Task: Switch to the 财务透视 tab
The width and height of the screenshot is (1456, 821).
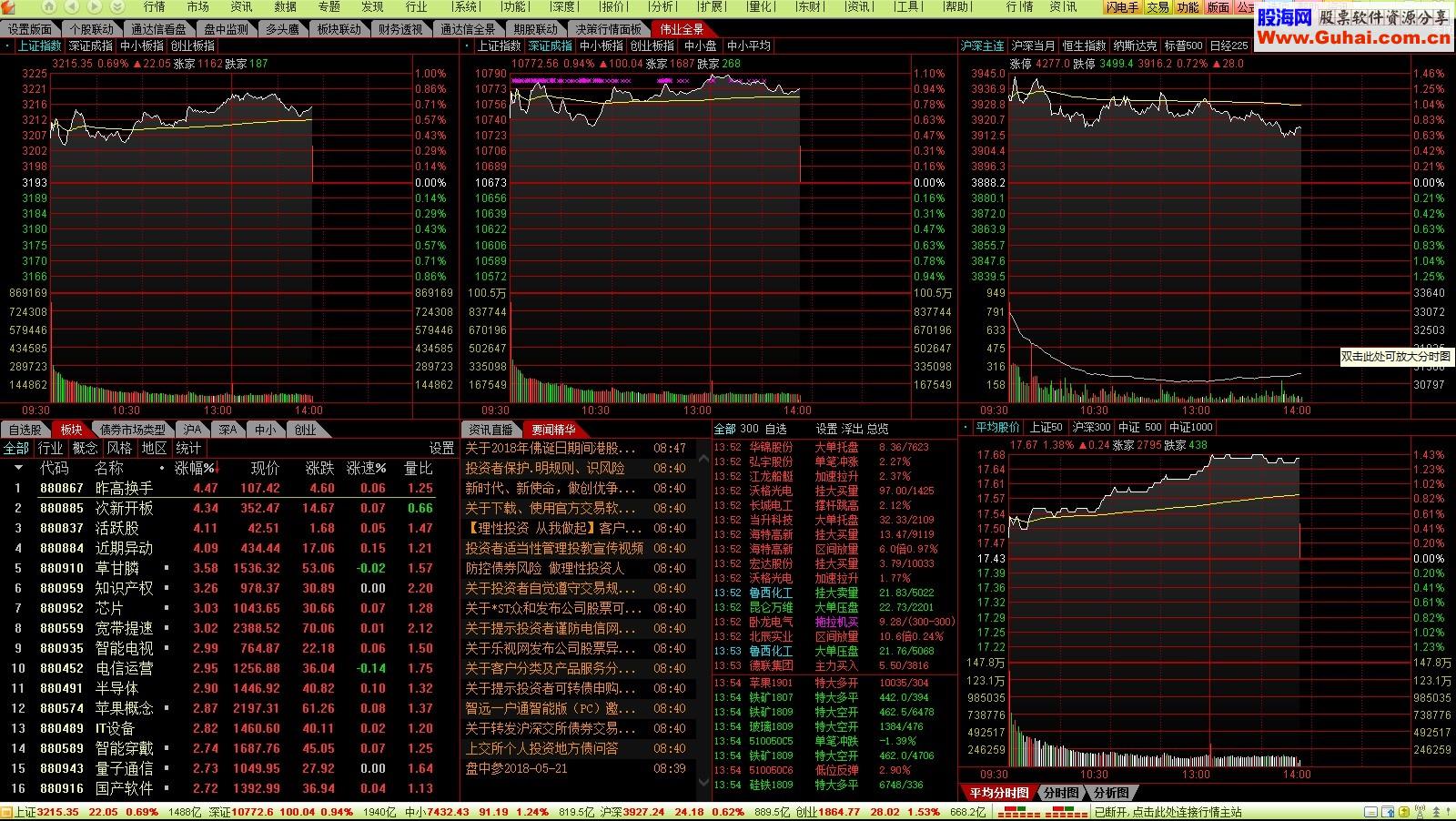Action: click(x=400, y=29)
